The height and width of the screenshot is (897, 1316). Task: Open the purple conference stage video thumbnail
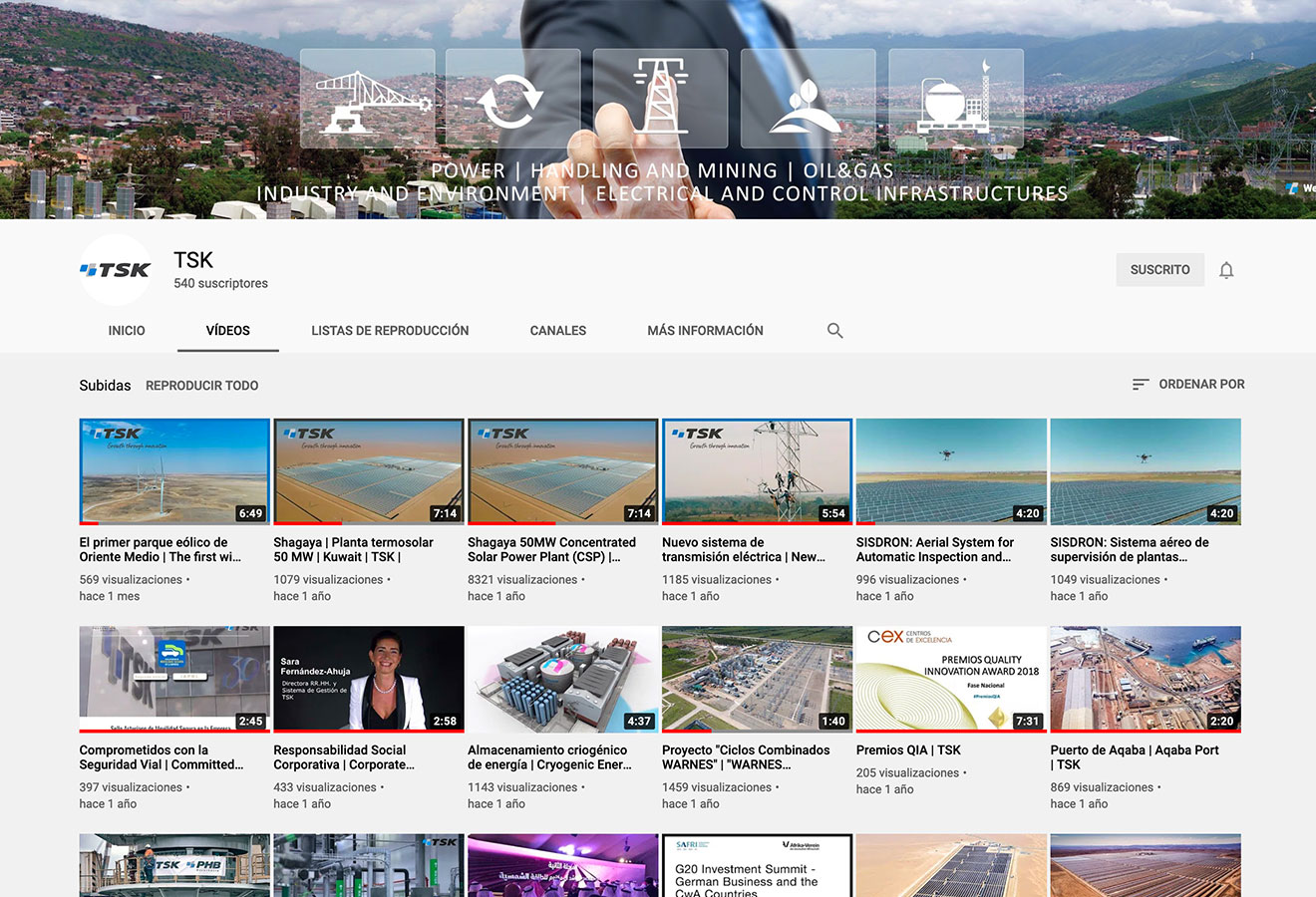pyautogui.click(x=563, y=865)
